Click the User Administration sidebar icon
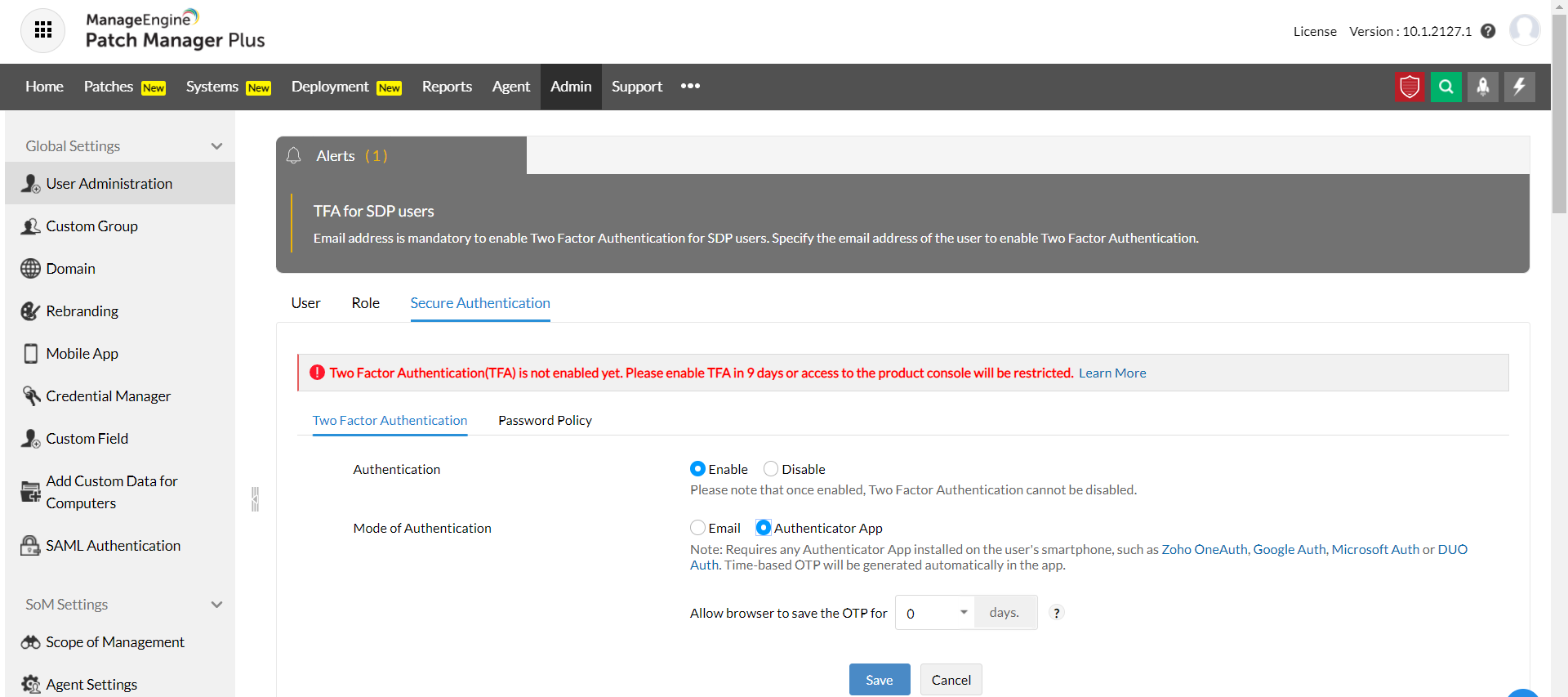This screenshot has height=697, width=1568. coord(30,184)
